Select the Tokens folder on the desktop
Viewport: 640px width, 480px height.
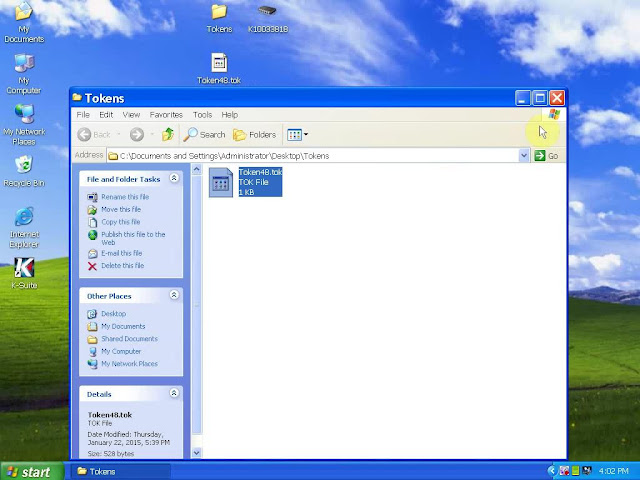219,18
